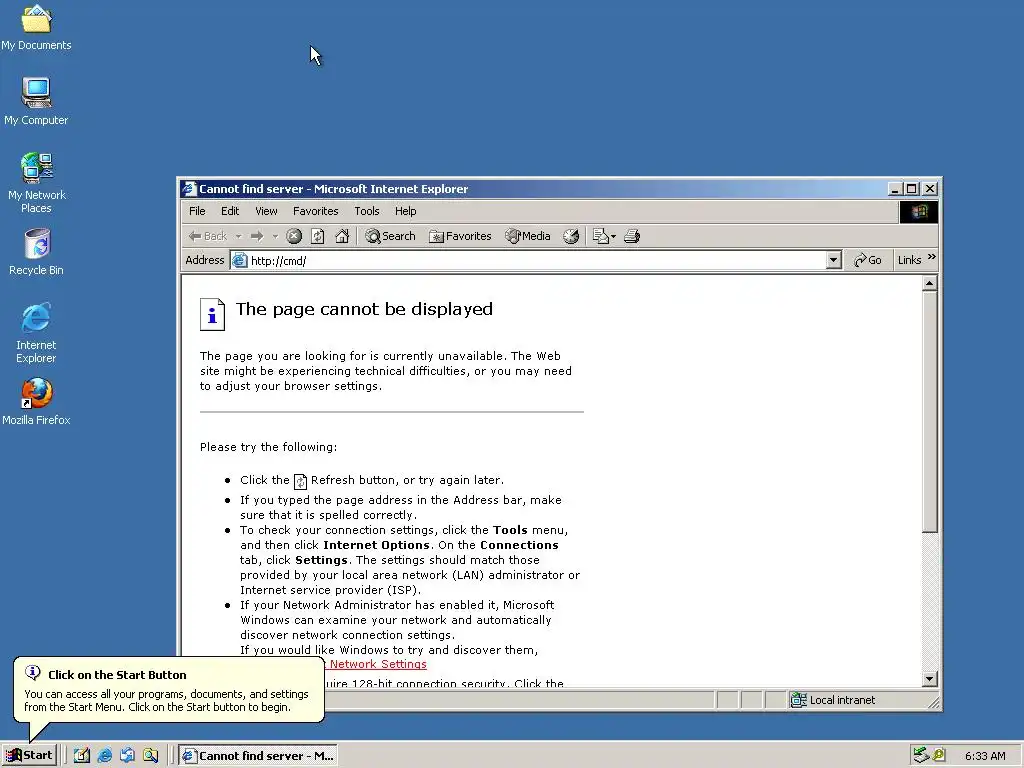Launch Outlook Express from Quick Launch

coord(127,756)
